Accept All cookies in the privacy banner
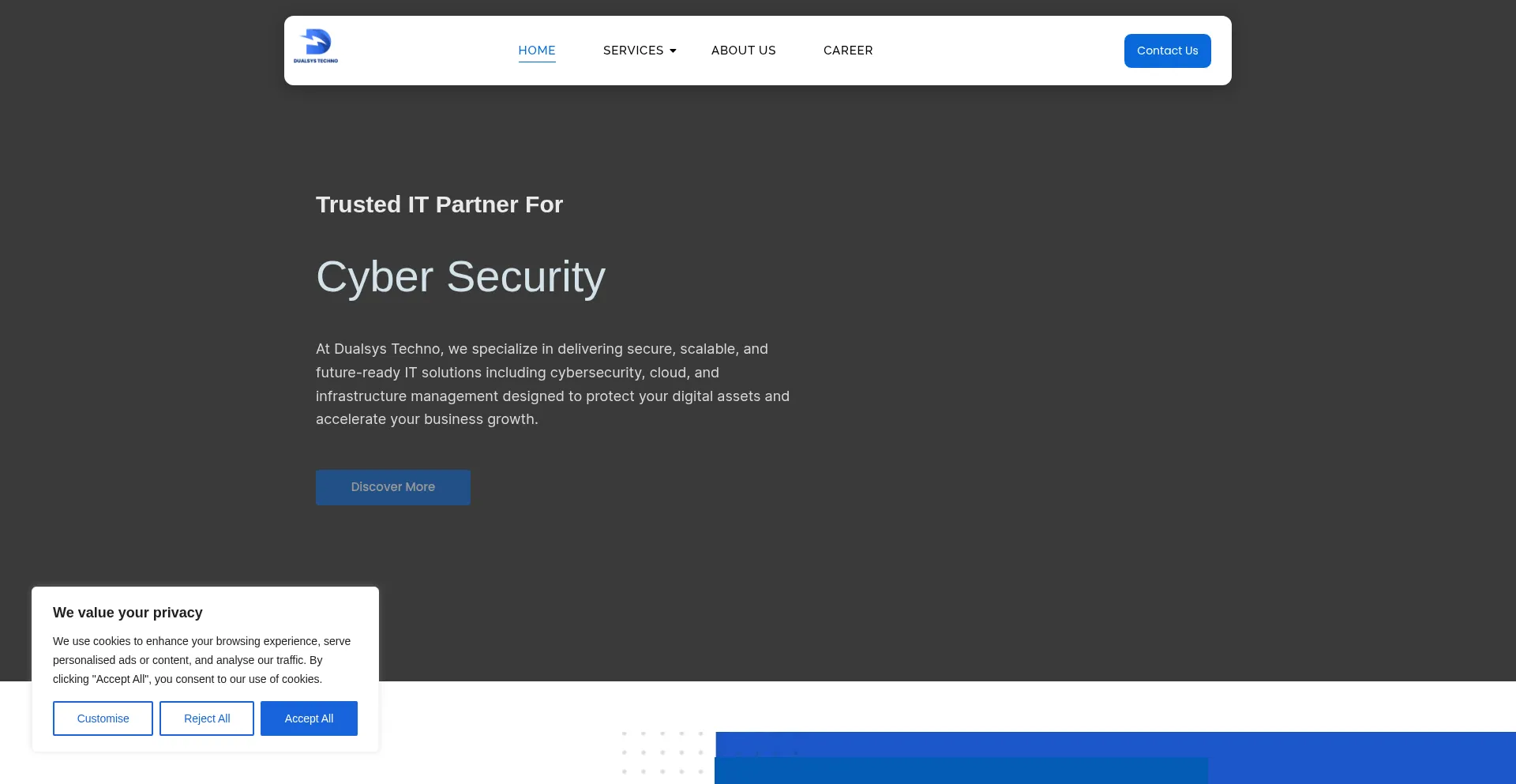 (309, 718)
